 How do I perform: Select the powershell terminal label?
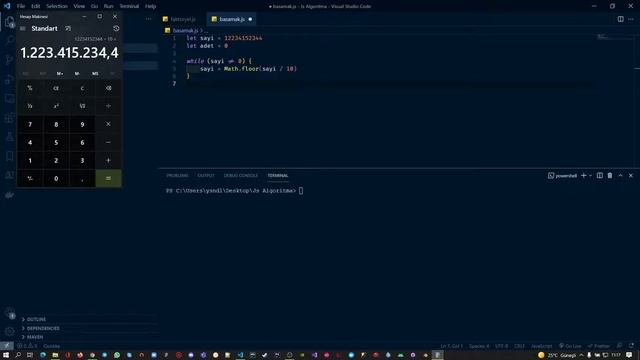coord(562,176)
